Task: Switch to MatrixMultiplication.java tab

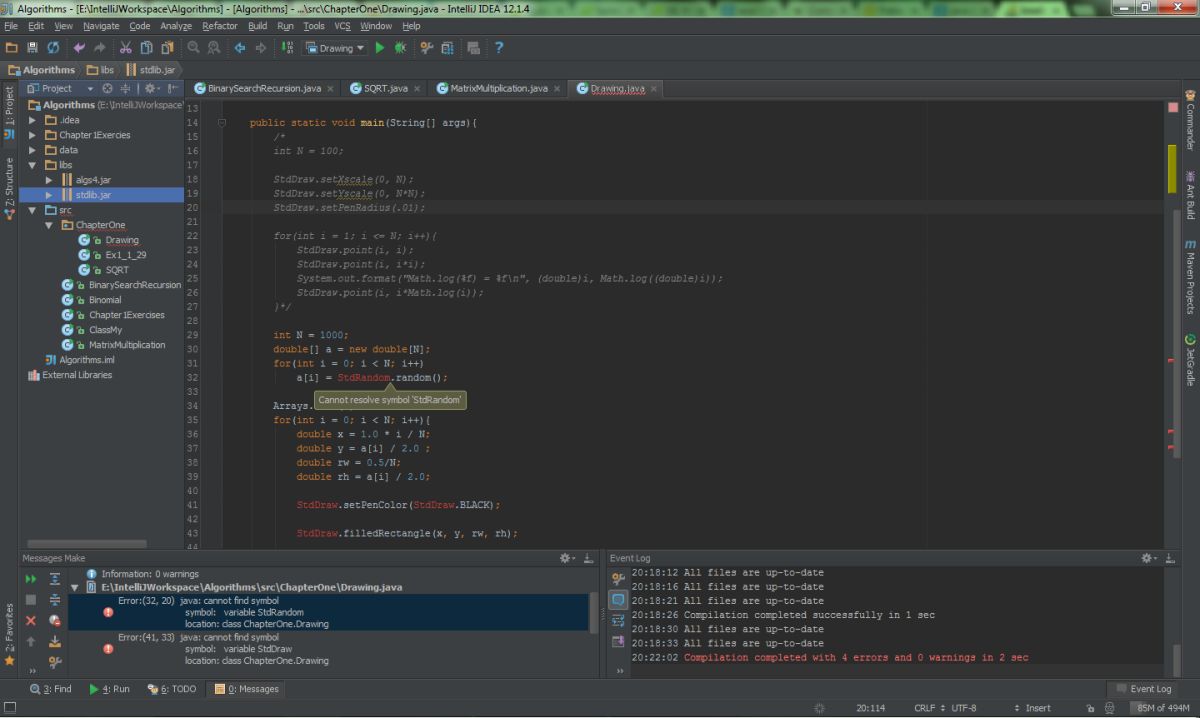Action: pyautogui.click(x=498, y=88)
